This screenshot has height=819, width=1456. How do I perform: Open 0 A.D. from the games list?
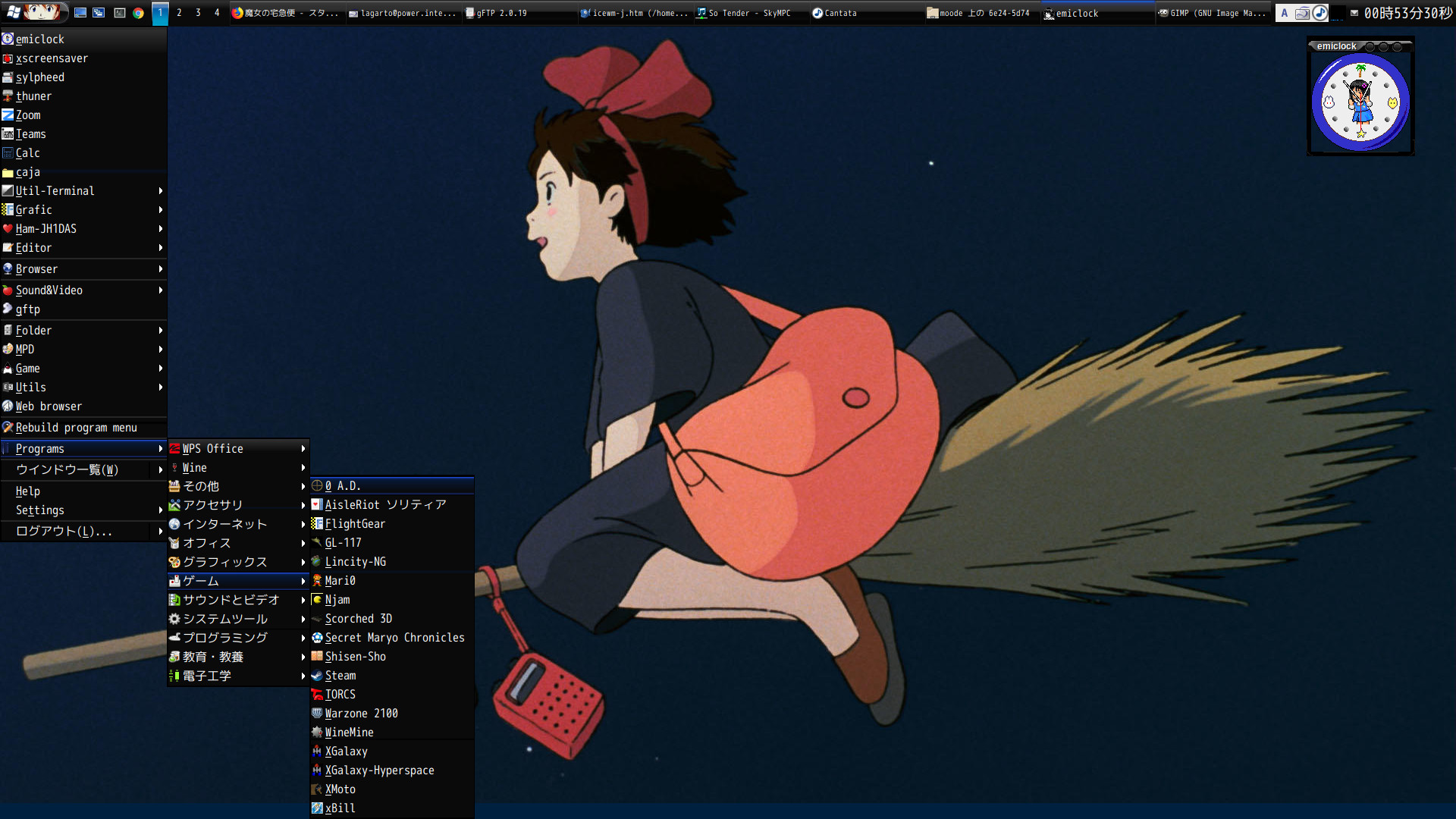(347, 485)
